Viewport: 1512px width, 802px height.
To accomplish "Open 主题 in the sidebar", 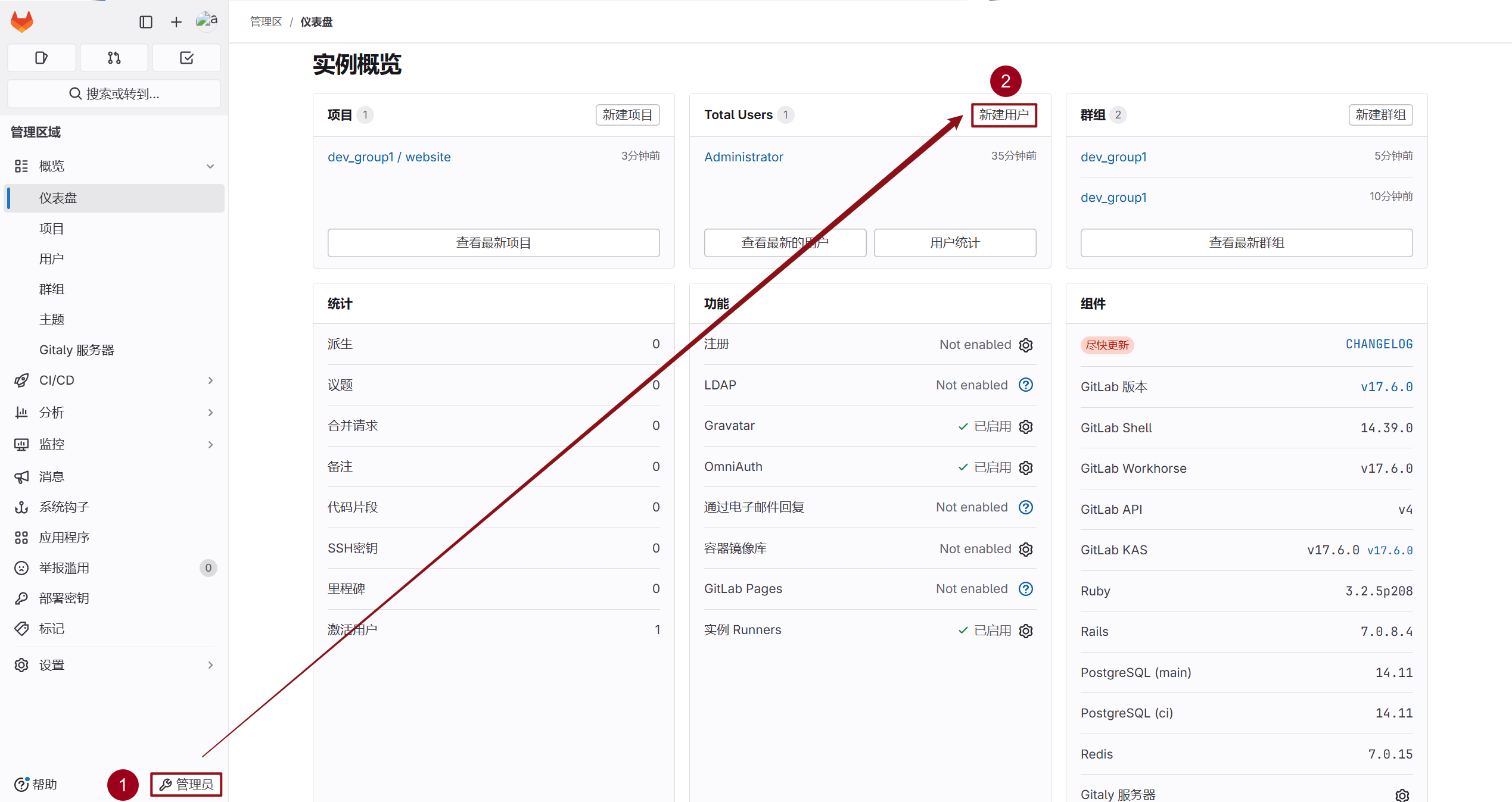I will [114, 320].
